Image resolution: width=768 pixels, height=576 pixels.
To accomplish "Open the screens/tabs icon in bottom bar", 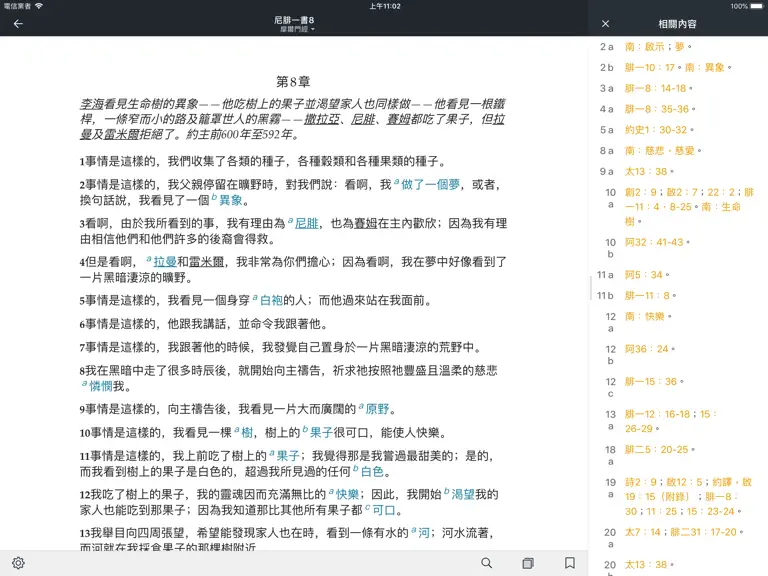I will (528, 563).
